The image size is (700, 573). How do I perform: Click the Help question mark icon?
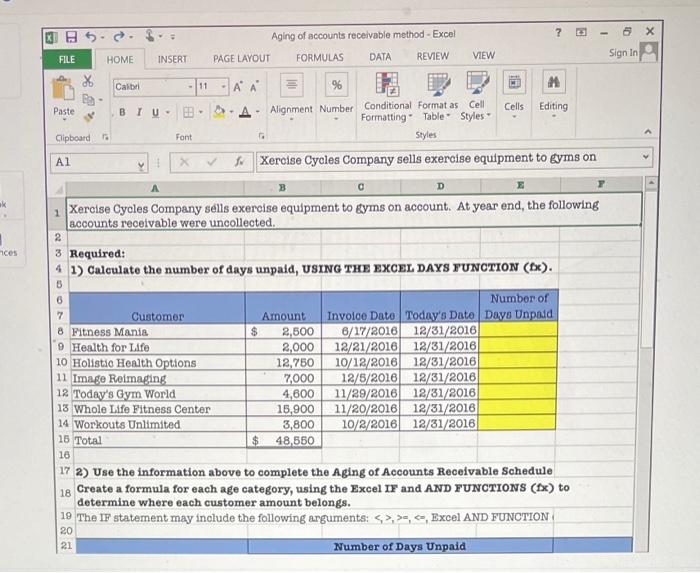(558, 32)
